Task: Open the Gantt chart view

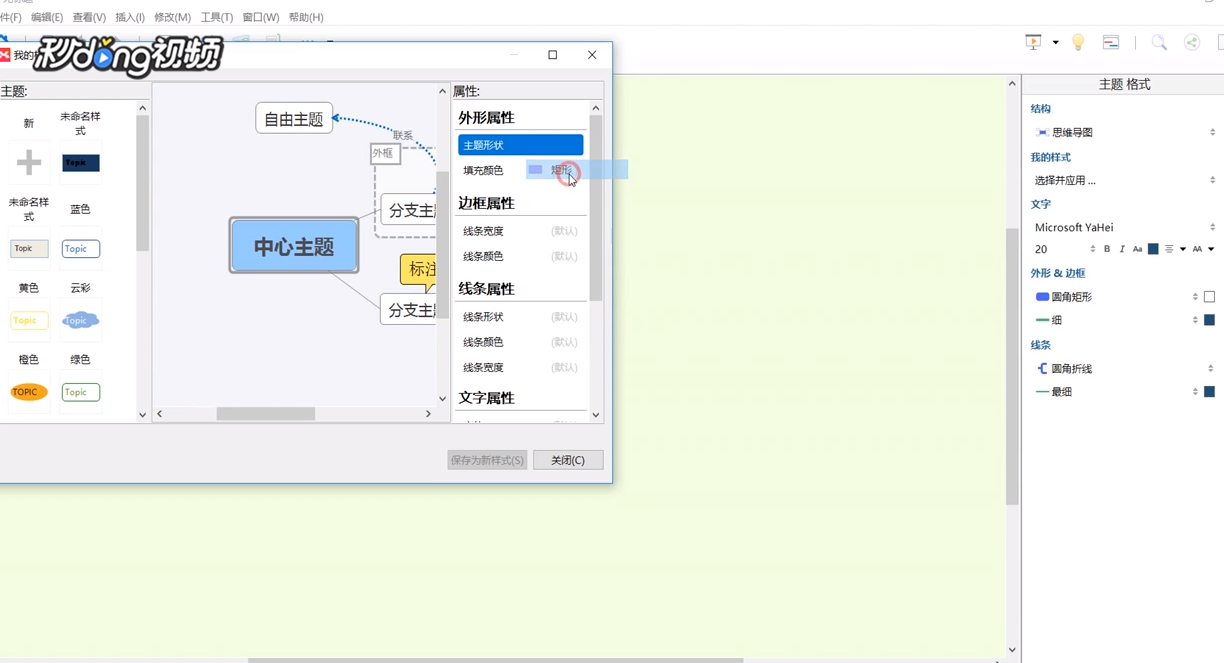Action: coord(1110,41)
